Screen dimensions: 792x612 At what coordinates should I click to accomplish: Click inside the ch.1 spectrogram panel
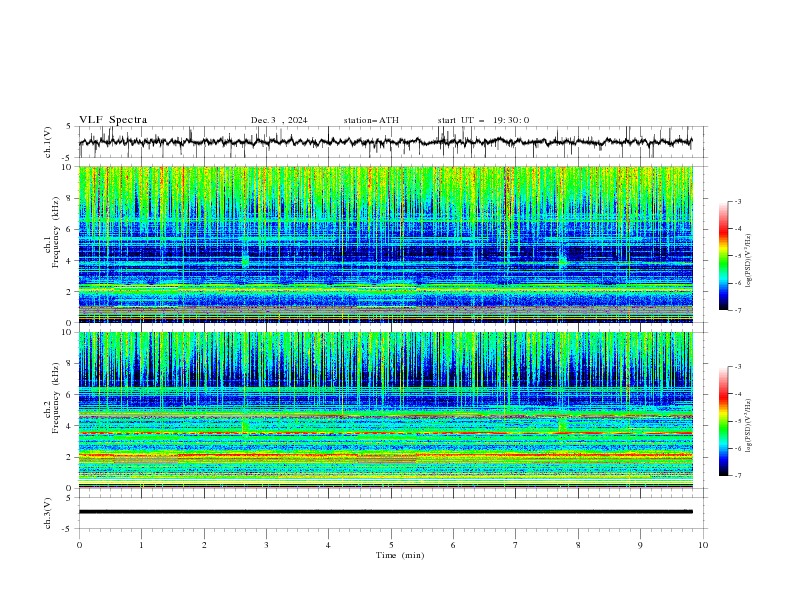[x=385, y=244]
